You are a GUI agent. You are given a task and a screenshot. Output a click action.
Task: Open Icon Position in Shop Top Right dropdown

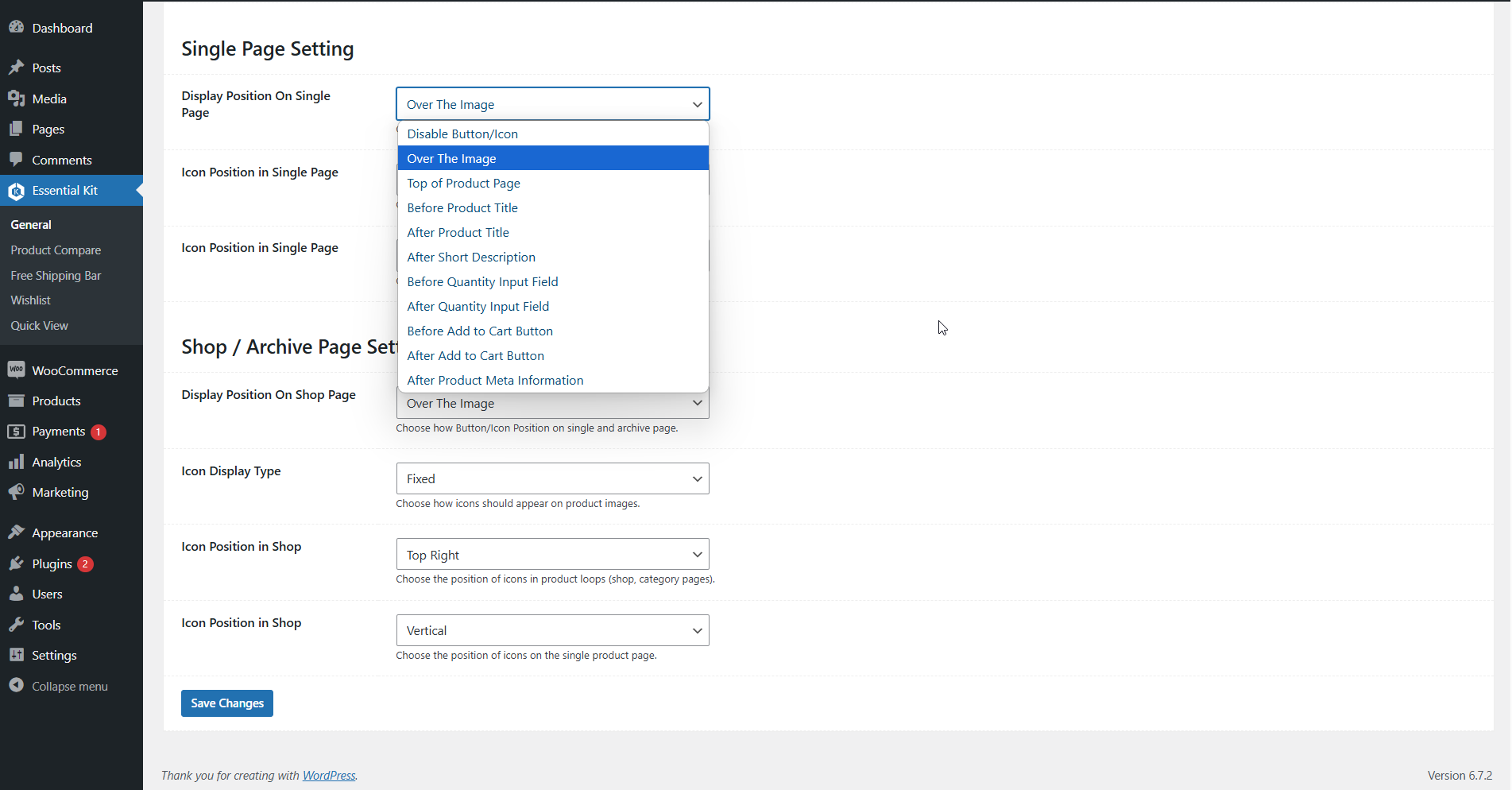point(553,555)
